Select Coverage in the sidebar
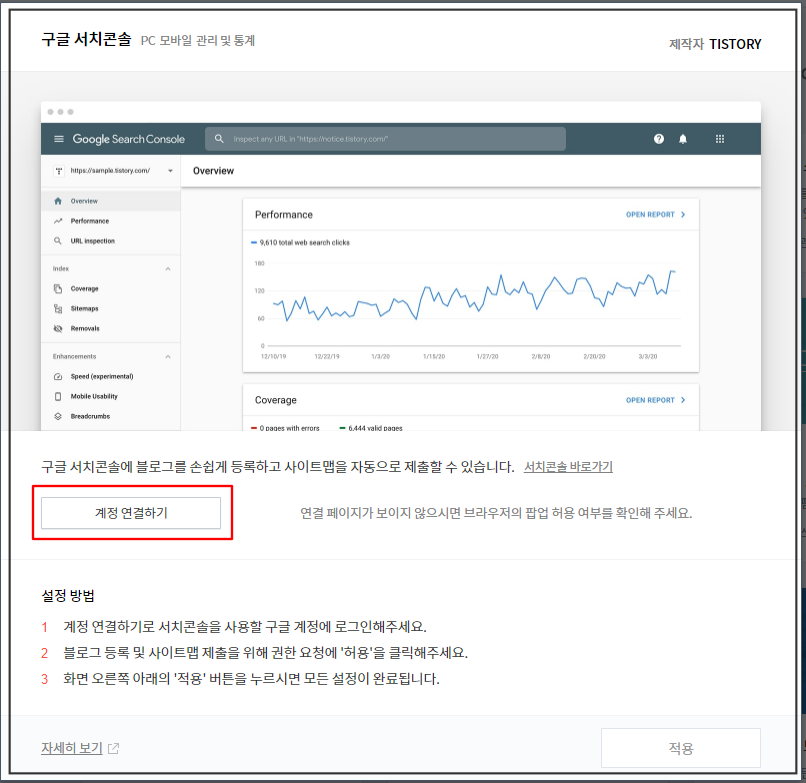Image resolution: width=806 pixels, height=783 pixels. [111, 288]
